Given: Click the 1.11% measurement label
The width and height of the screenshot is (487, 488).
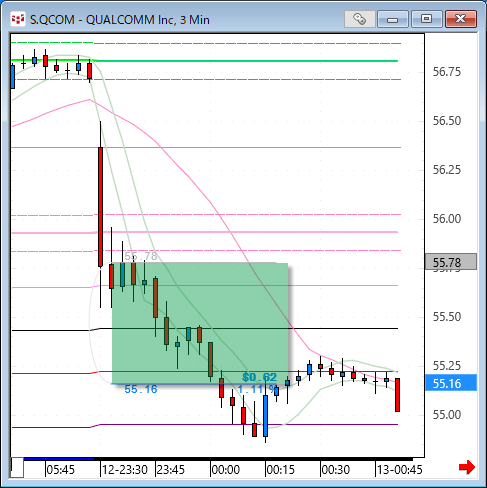Looking at the screenshot, I should [x=257, y=389].
